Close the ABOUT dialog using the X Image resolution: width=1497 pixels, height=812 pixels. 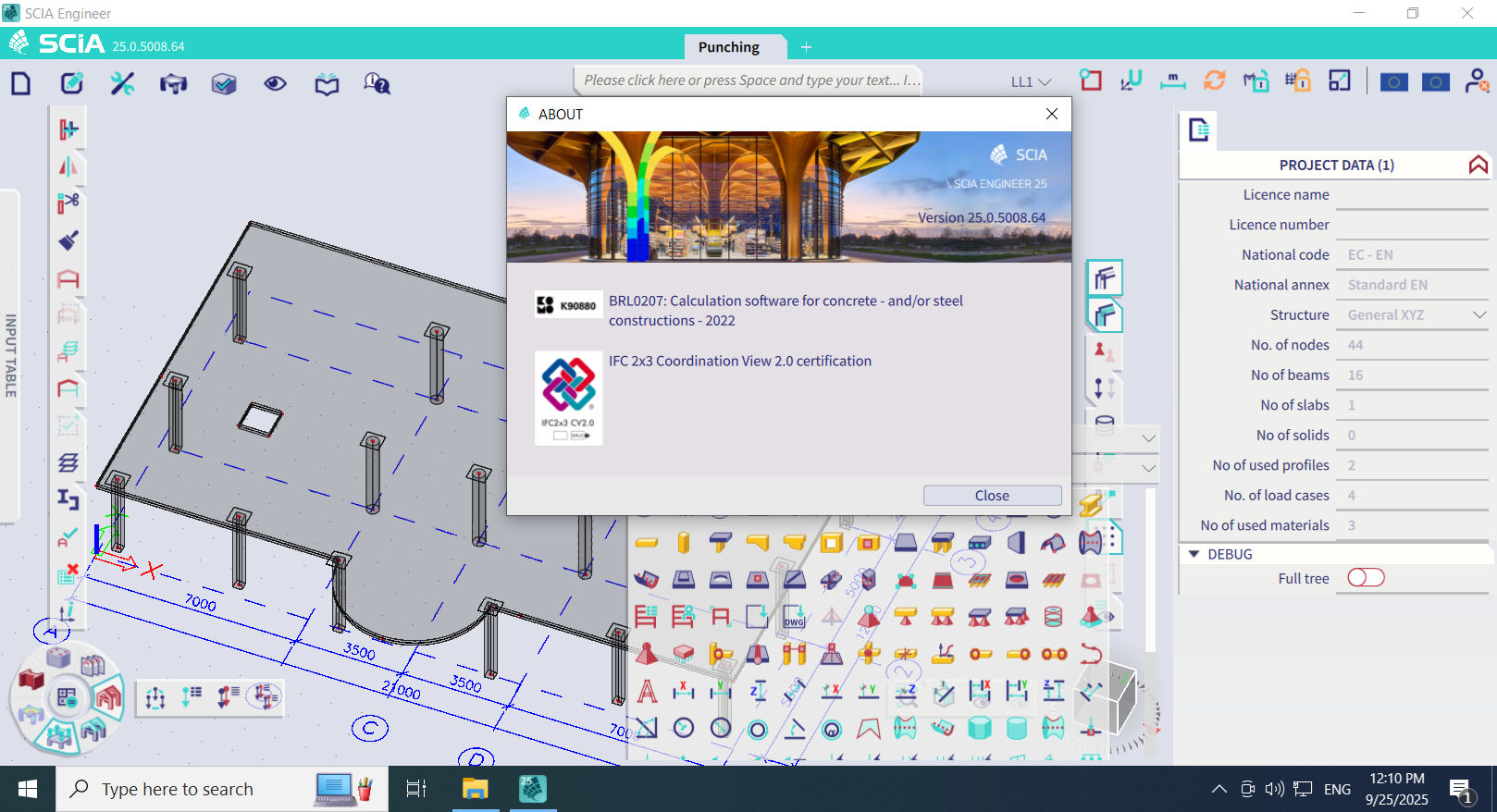[1051, 114]
